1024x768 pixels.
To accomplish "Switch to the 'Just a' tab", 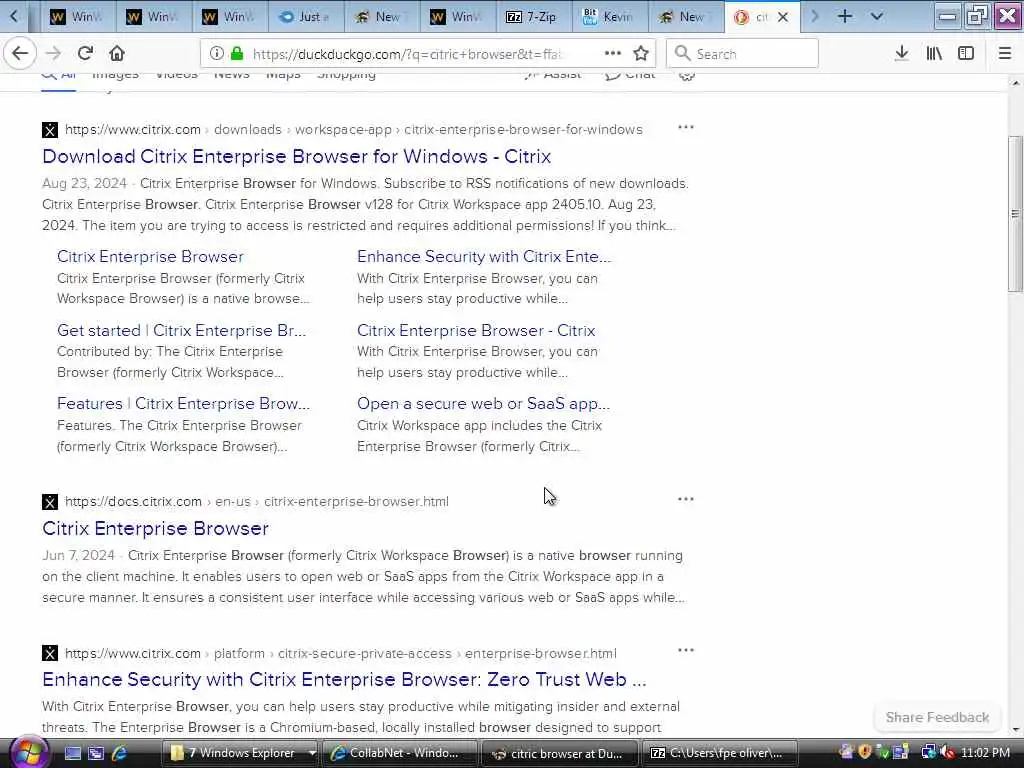I will [306, 17].
